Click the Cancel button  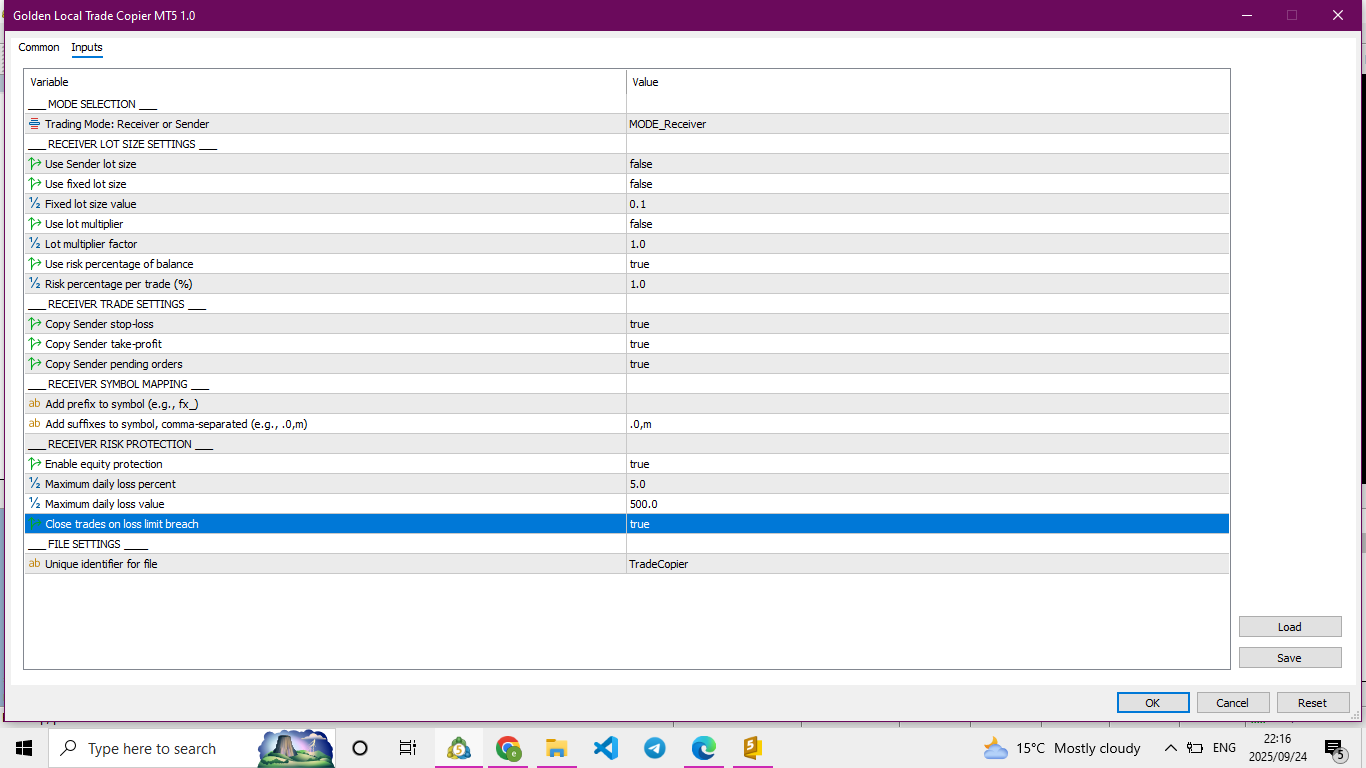[x=1233, y=703]
